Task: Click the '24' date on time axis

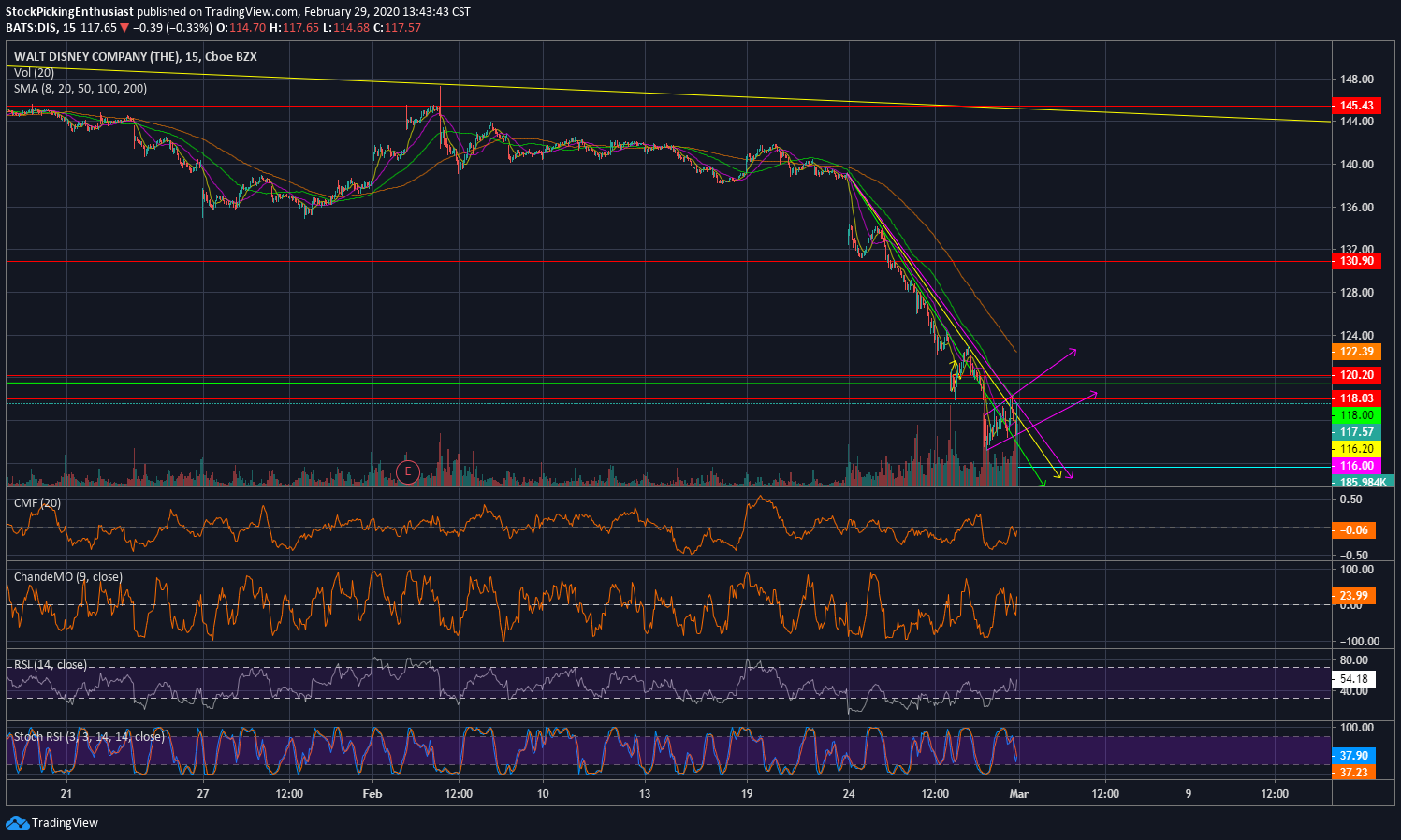Action: coord(849,794)
